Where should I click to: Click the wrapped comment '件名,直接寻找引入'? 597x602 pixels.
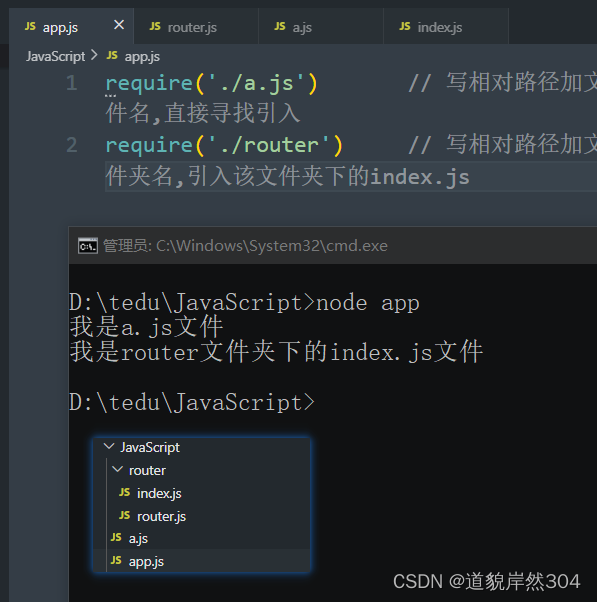click(203, 114)
